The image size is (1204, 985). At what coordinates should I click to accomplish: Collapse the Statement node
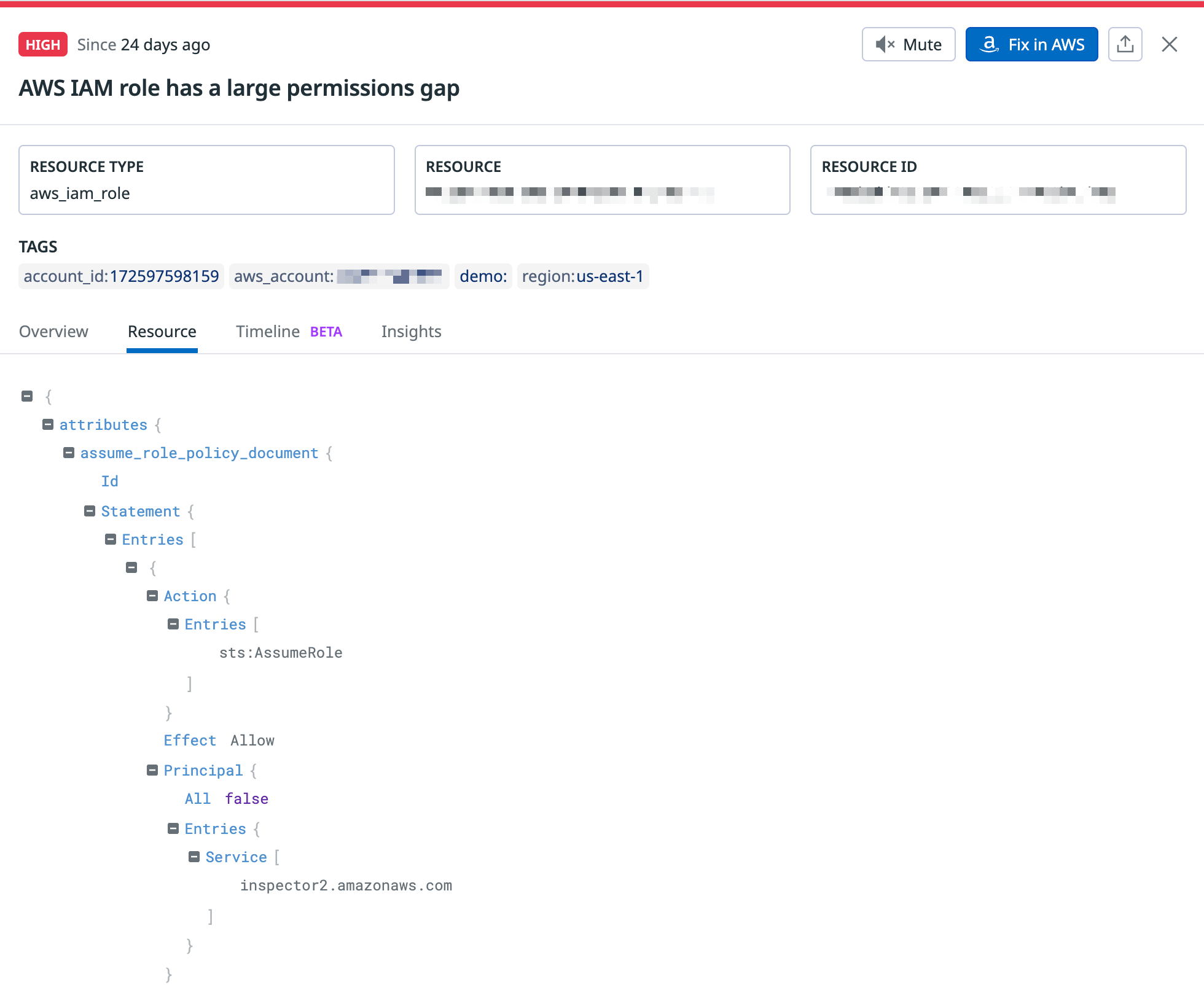tap(90, 511)
